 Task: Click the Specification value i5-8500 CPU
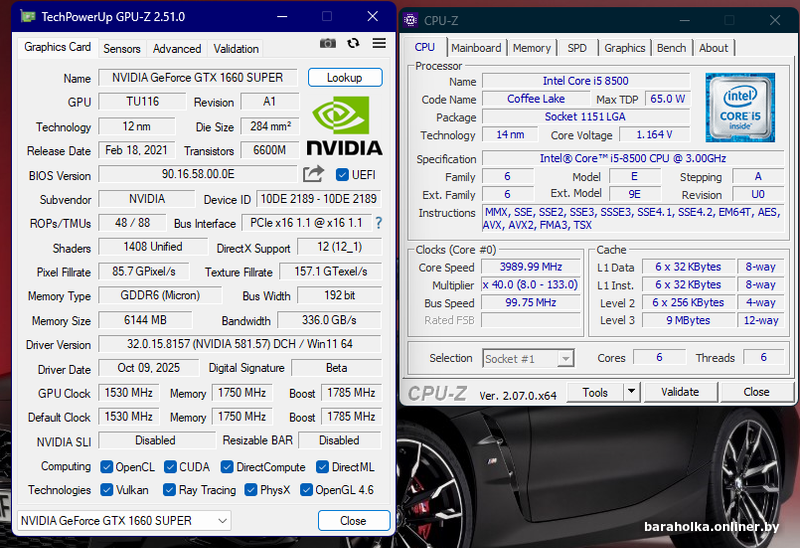(633, 158)
